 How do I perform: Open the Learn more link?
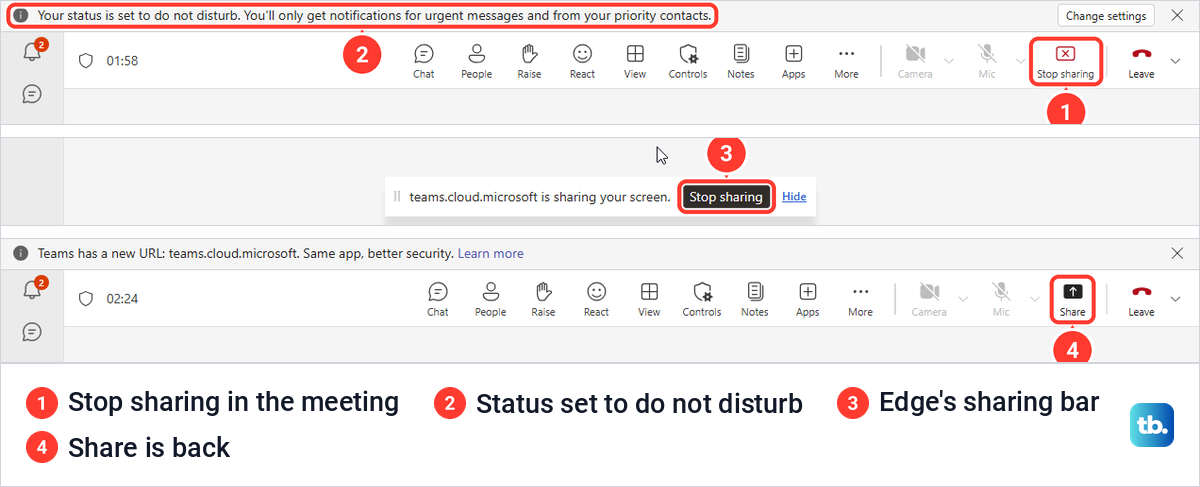pyautogui.click(x=490, y=254)
